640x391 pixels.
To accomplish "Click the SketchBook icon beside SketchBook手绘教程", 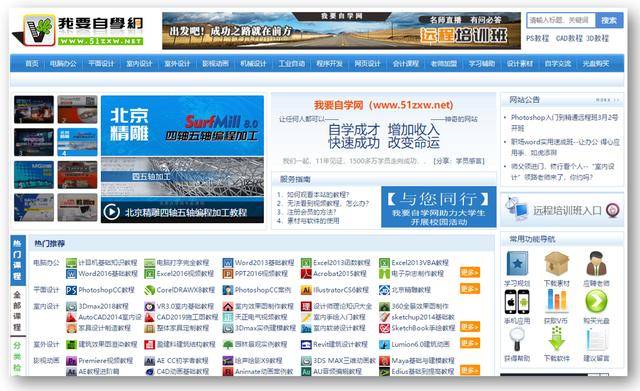I will tap(384, 328).
